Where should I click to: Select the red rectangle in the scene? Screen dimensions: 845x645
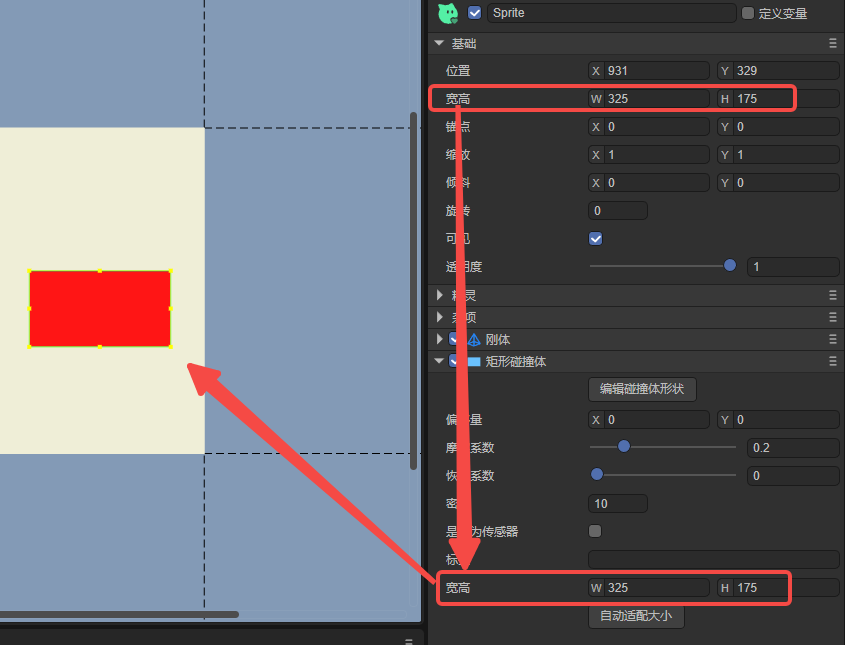point(100,308)
